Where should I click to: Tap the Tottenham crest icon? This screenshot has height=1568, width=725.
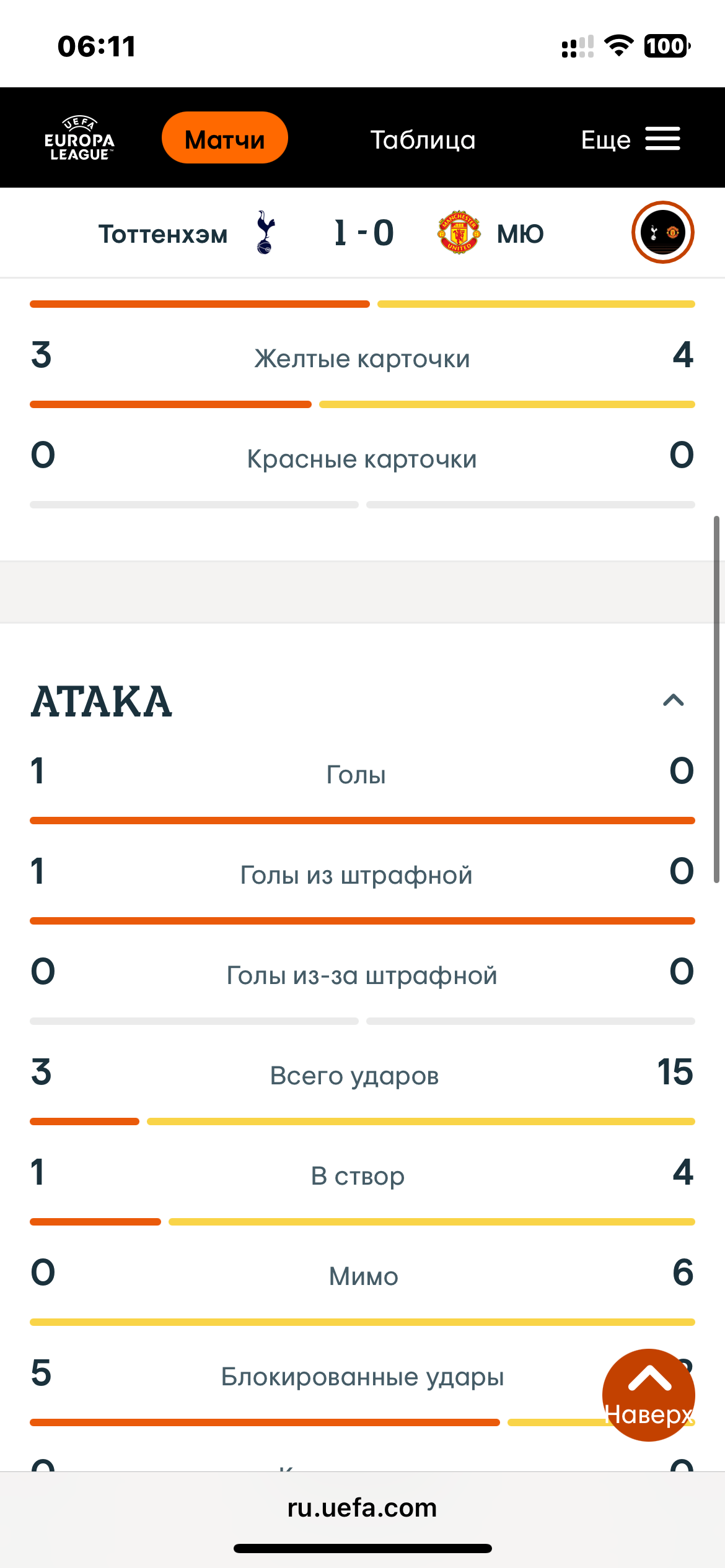(266, 233)
